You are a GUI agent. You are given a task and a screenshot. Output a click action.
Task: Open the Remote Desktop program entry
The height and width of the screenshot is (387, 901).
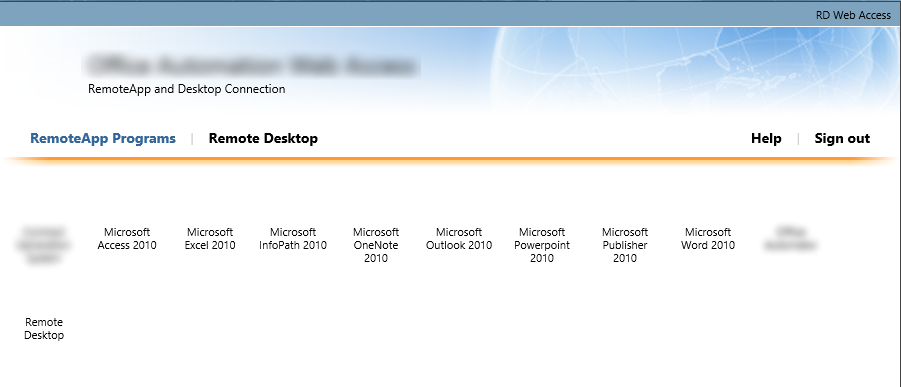[x=44, y=328]
